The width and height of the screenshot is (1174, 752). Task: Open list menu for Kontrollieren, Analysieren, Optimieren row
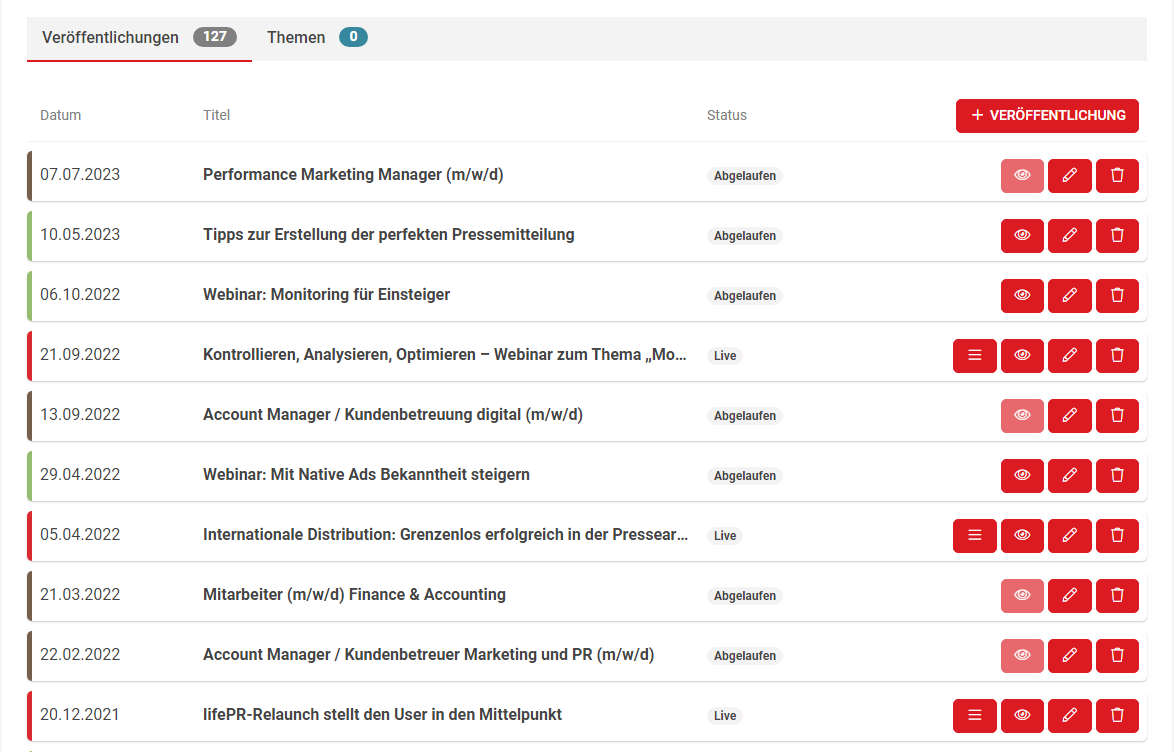[975, 355]
